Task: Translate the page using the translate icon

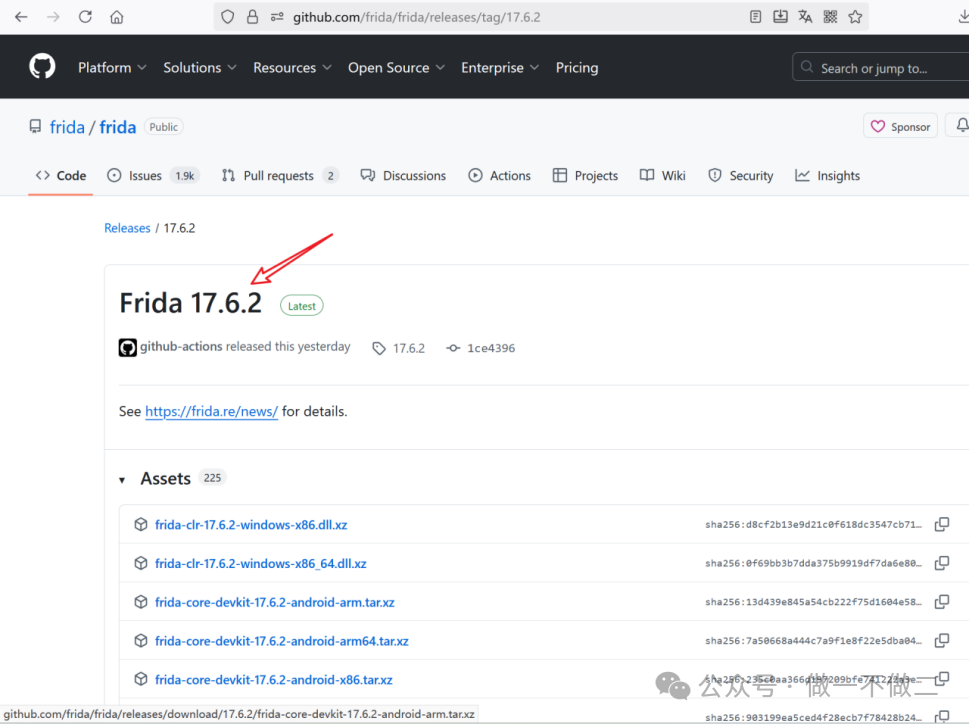Action: click(x=805, y=16)
